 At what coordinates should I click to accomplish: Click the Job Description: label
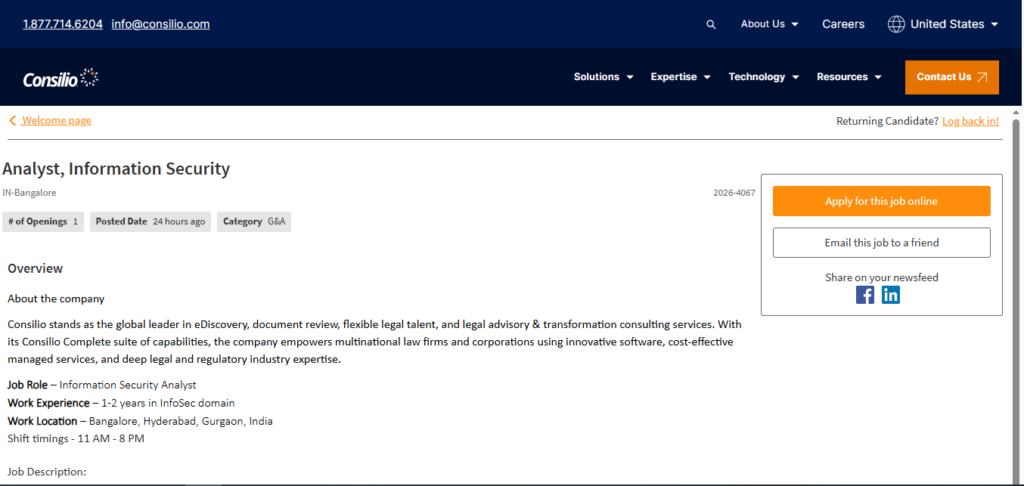point(47,472)
